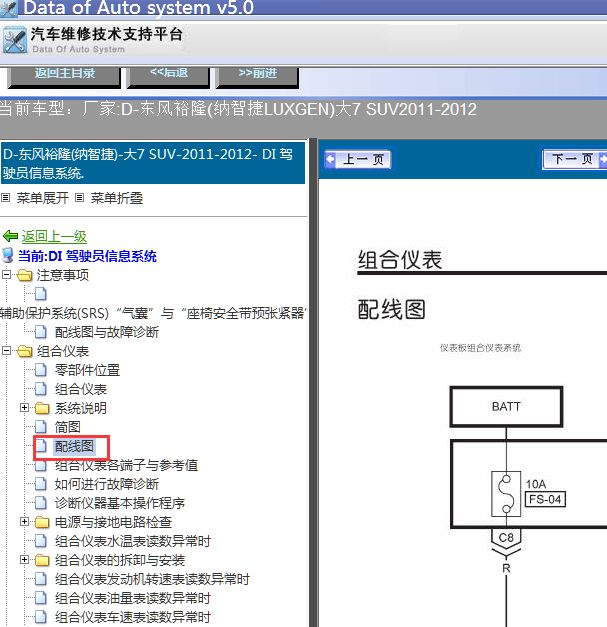
Task: Click the document icon under 注意事项 folder
Action: pyautogui.click(x=41, y=294)
